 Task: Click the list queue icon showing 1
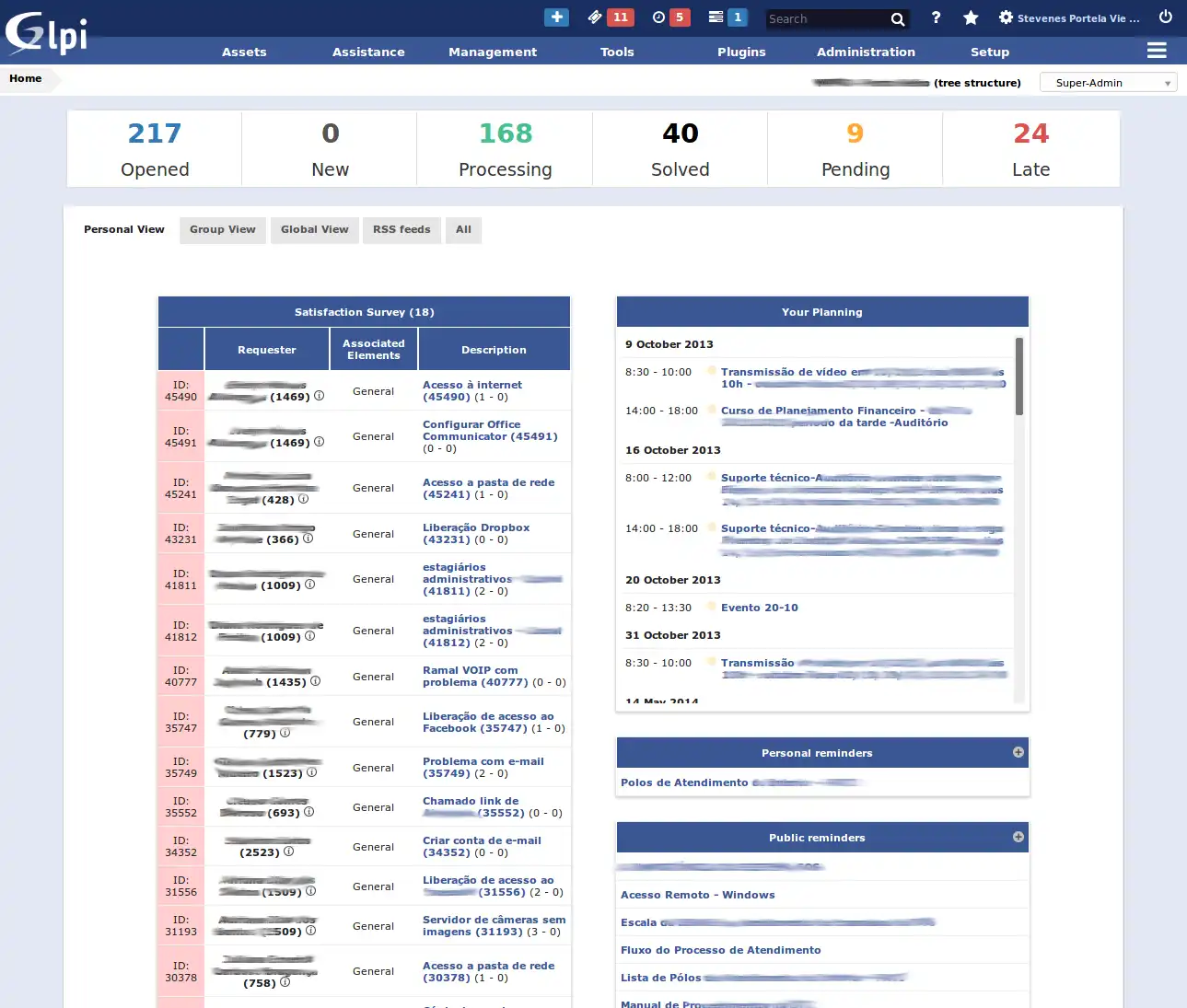pos(727,17)
